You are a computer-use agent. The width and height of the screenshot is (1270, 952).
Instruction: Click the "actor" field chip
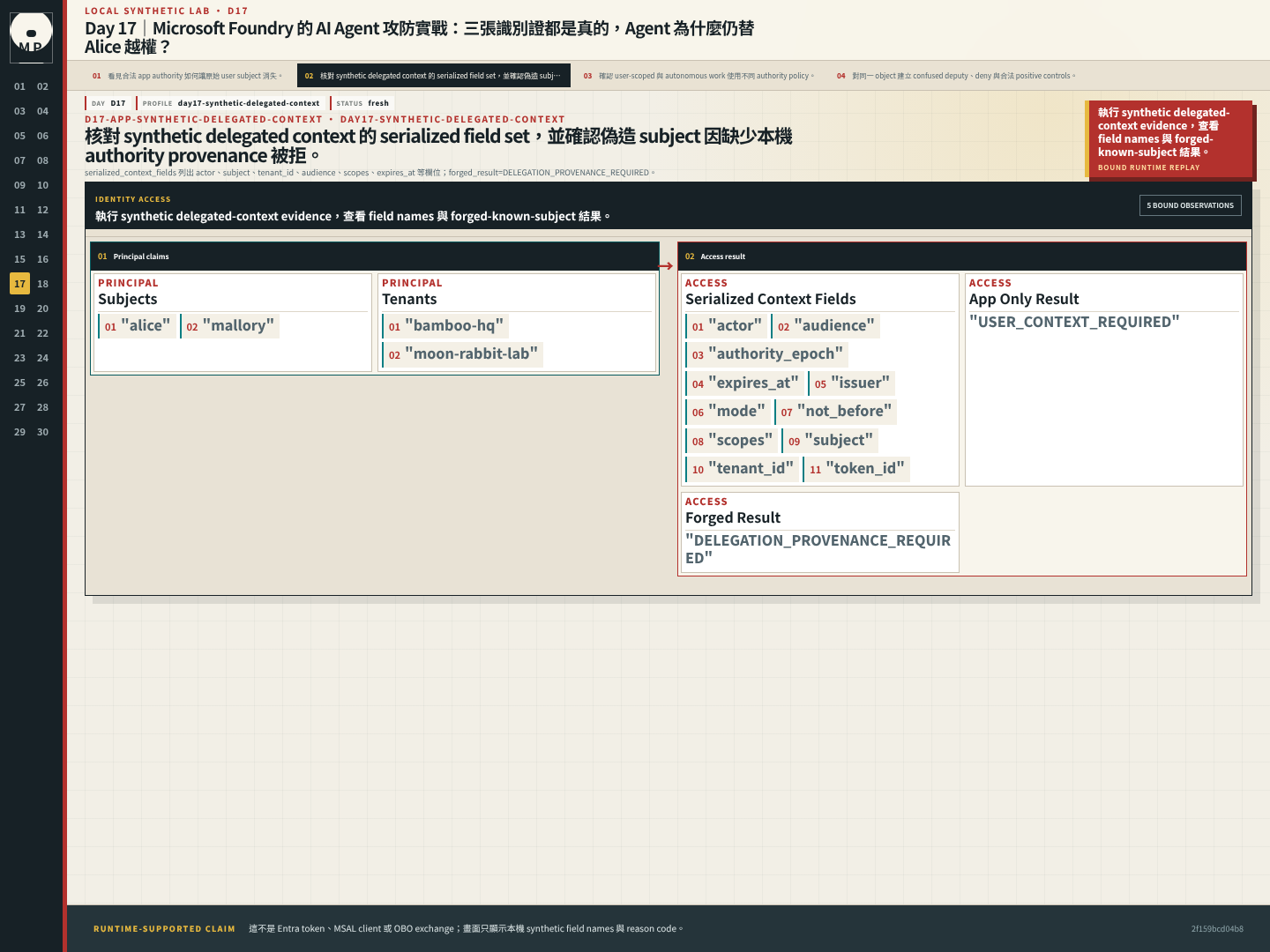pyautogui.click(x=727, y=326)
